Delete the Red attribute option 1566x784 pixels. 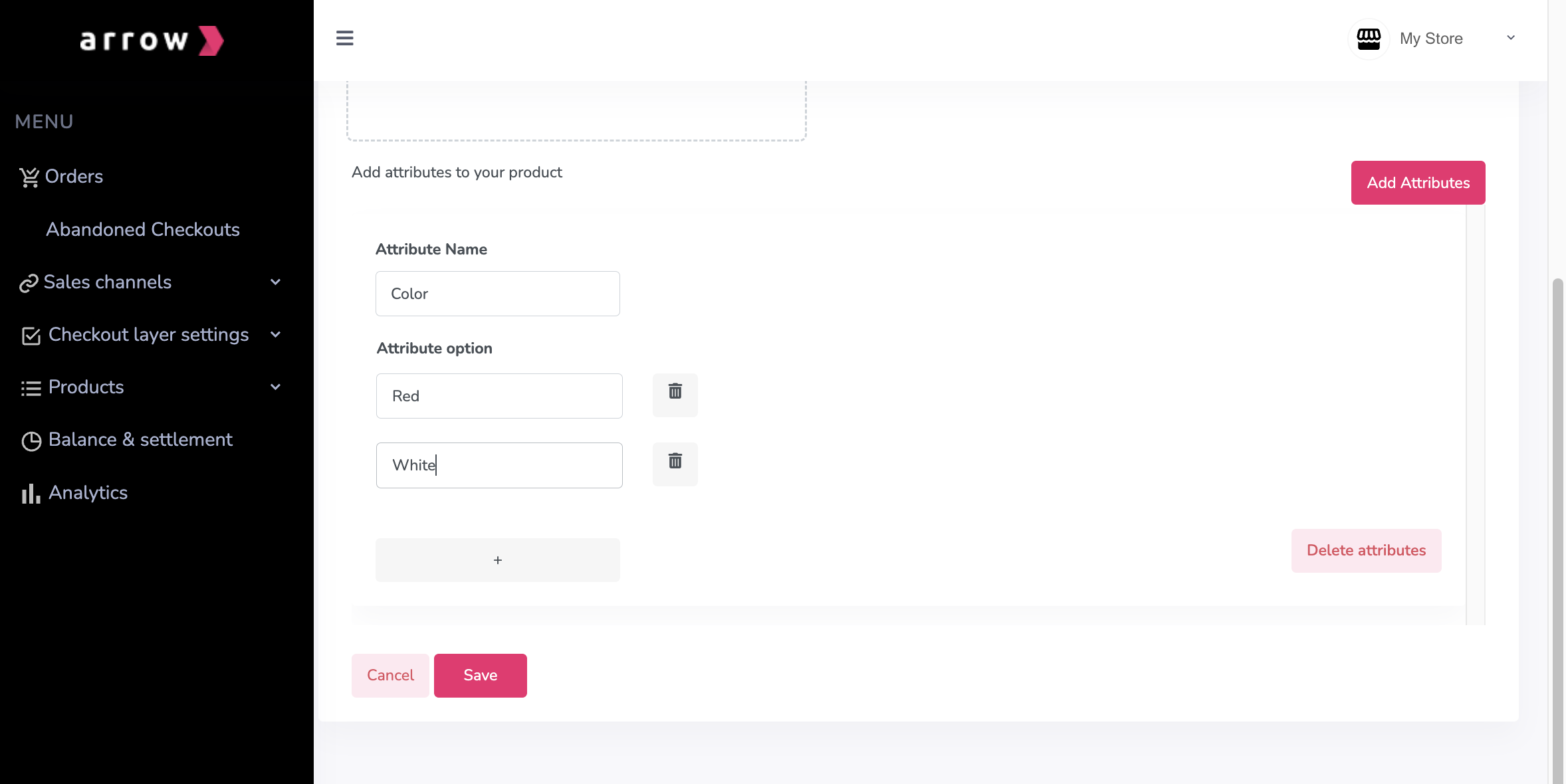pos(675,395)
